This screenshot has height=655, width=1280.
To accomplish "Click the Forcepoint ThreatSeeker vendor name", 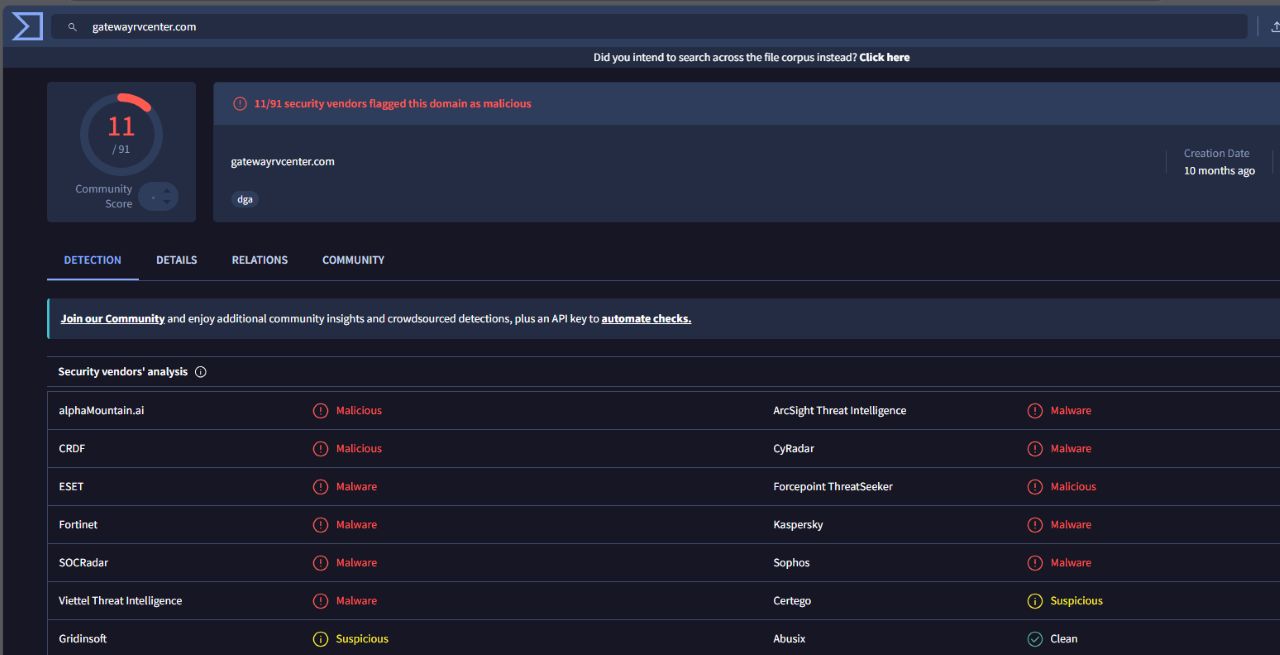I will 833,487.
